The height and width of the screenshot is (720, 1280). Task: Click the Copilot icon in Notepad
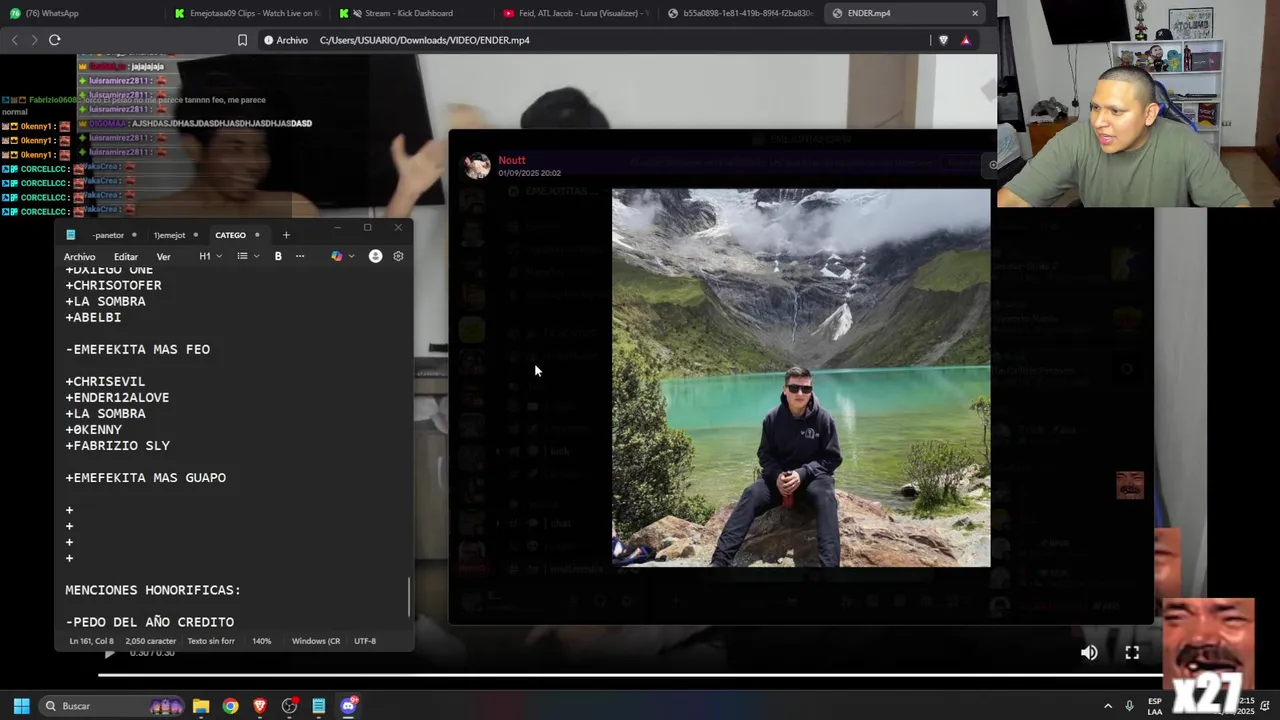[x=336, y=256]
